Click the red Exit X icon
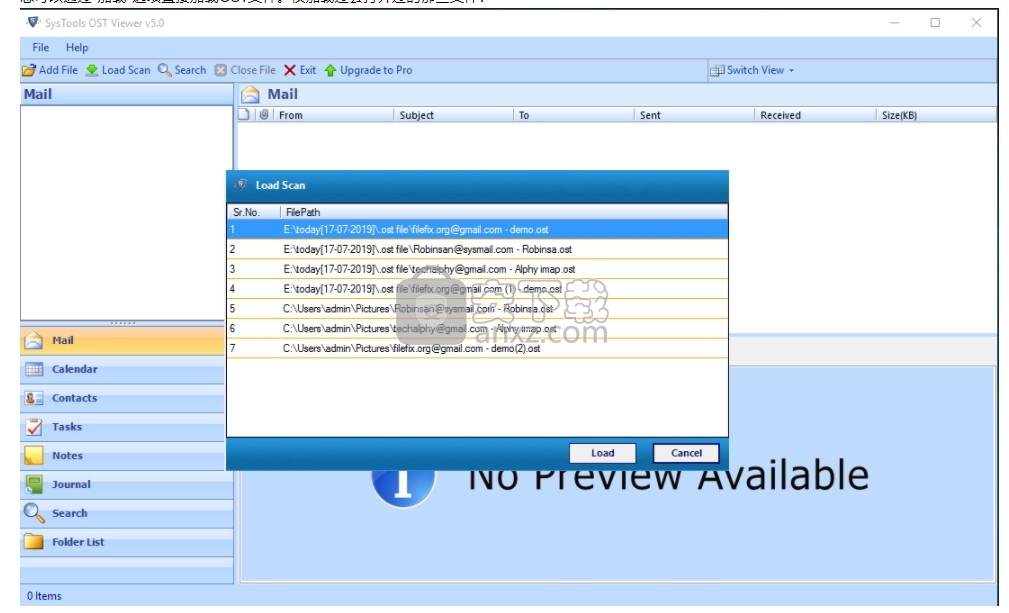The image size is (1009, 613). pos(290,70)
